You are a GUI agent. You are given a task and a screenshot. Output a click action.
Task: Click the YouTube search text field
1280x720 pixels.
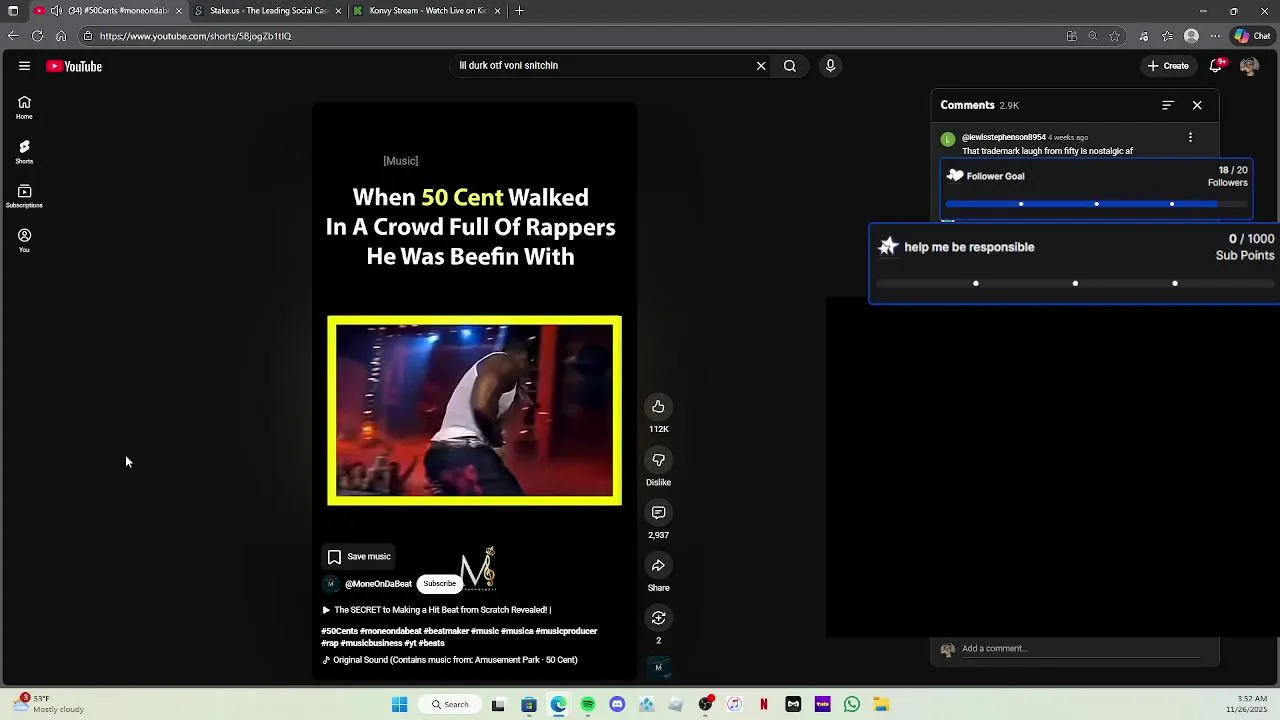click(603, 66)
